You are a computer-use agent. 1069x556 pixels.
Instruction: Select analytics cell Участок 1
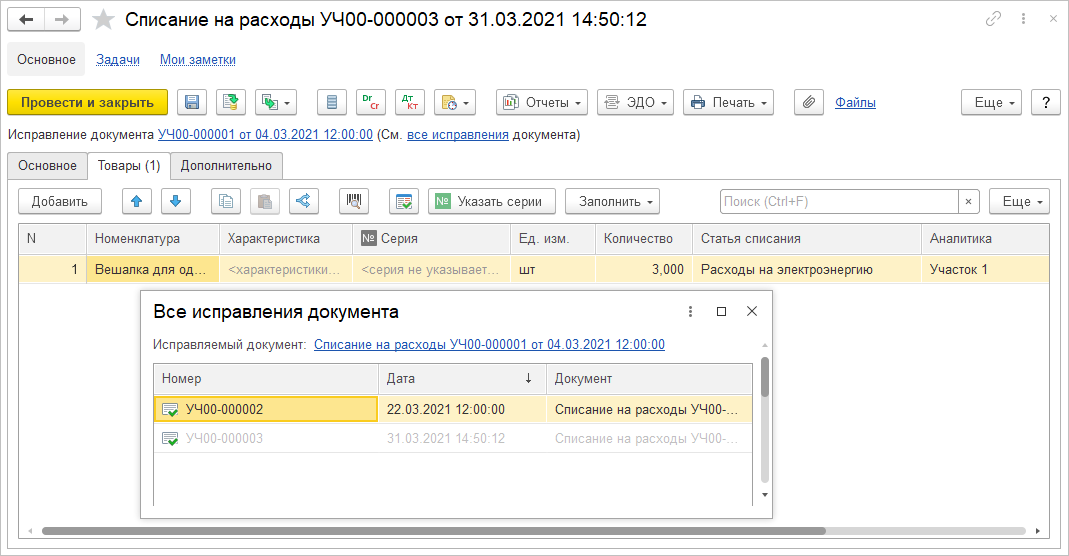click(x=985, y=270)
